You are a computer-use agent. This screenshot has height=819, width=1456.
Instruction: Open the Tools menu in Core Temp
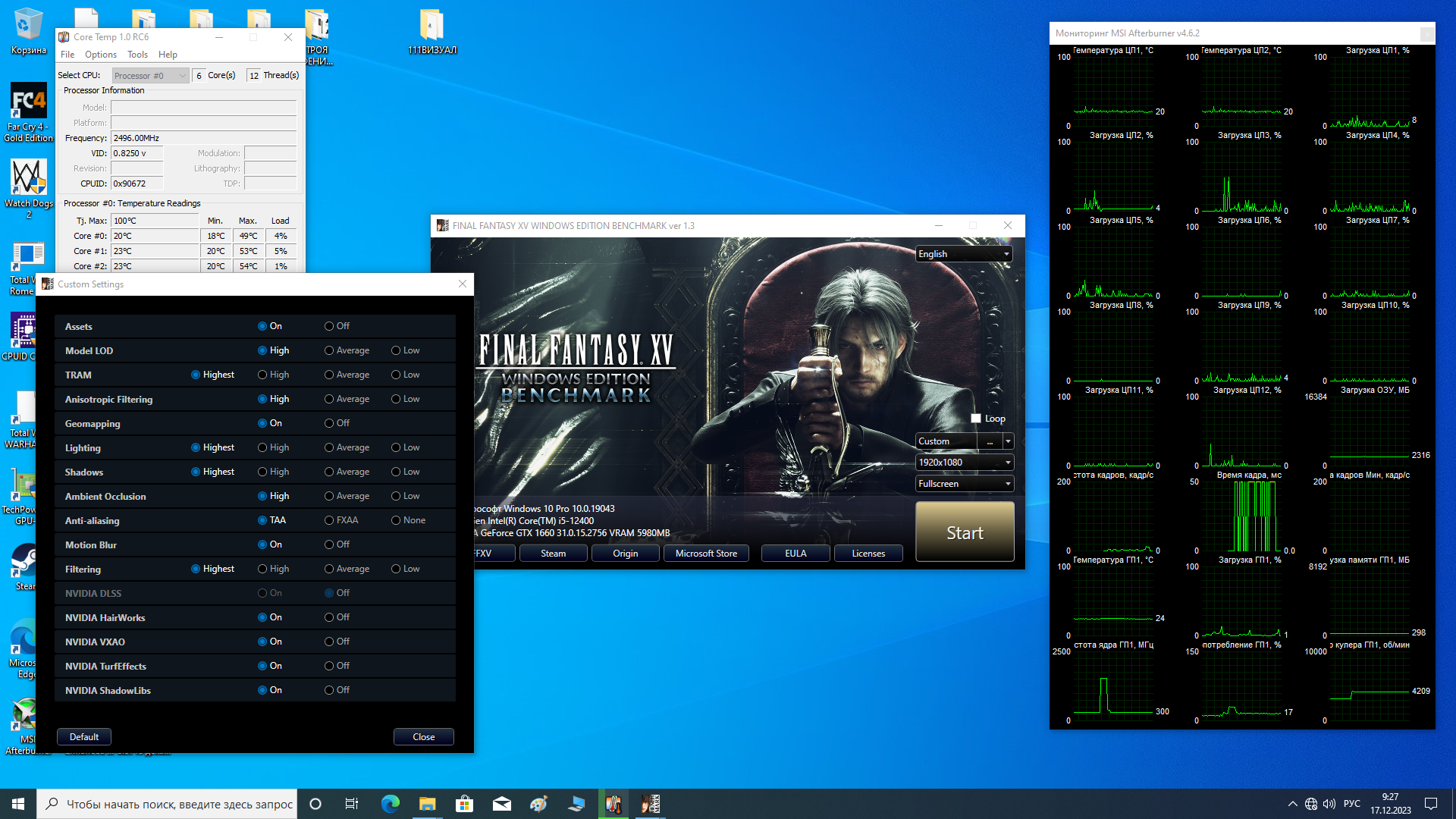pyautogui.click(x=137, y=55)
